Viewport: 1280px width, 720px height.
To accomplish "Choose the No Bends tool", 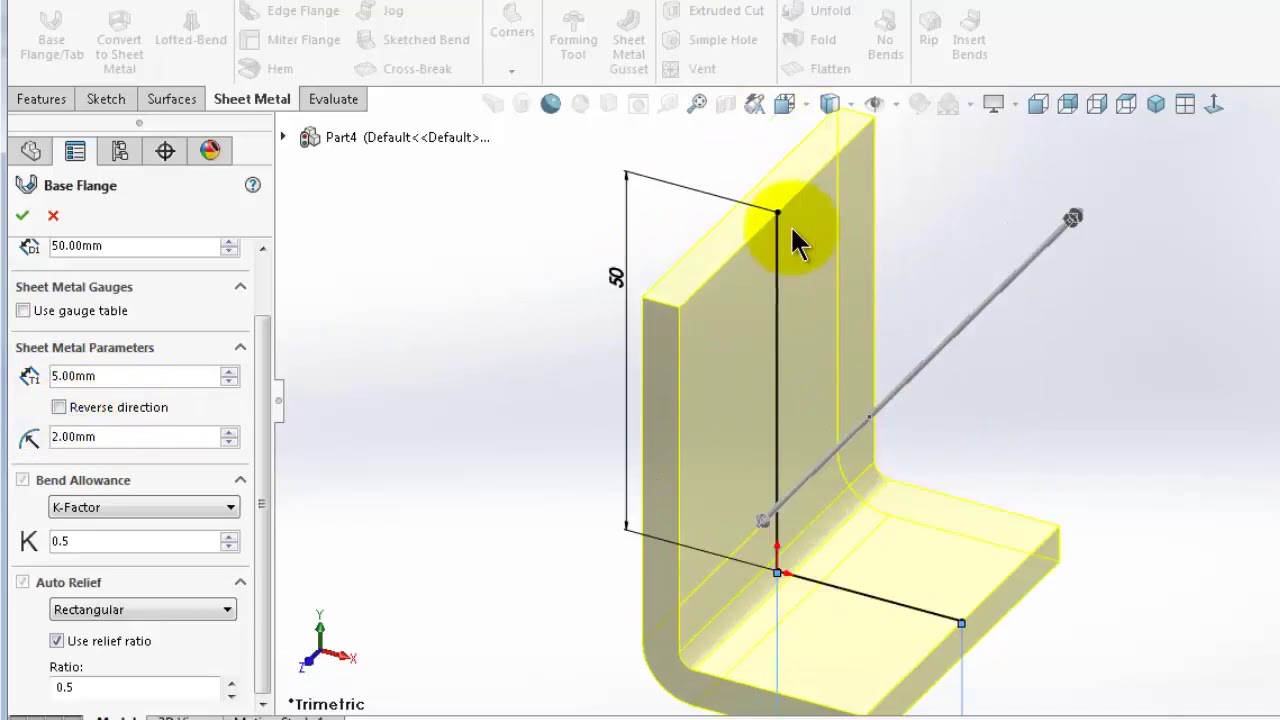I will pyautogui.click(x=885, y=36).
